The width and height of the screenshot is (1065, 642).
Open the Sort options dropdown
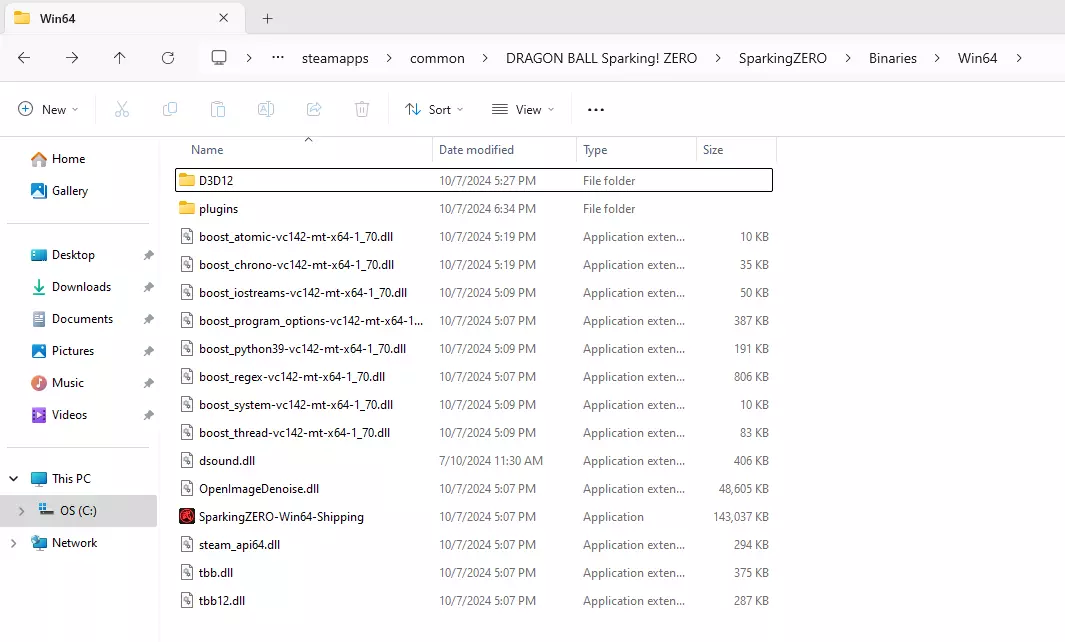point(434,109)
